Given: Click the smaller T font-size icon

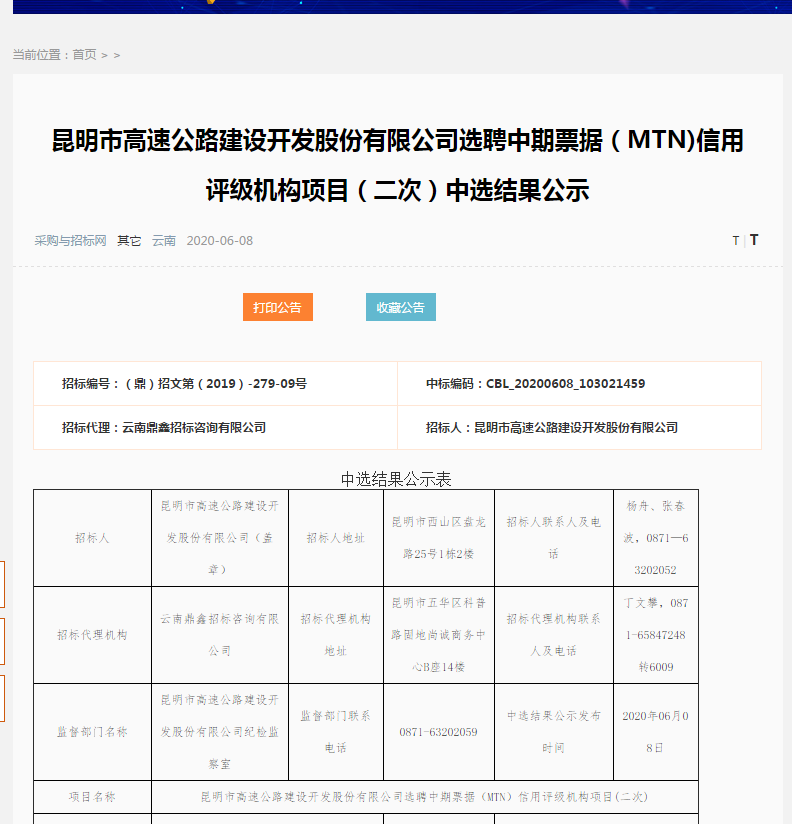Looking at the screenshot, I should pos(735,241).
